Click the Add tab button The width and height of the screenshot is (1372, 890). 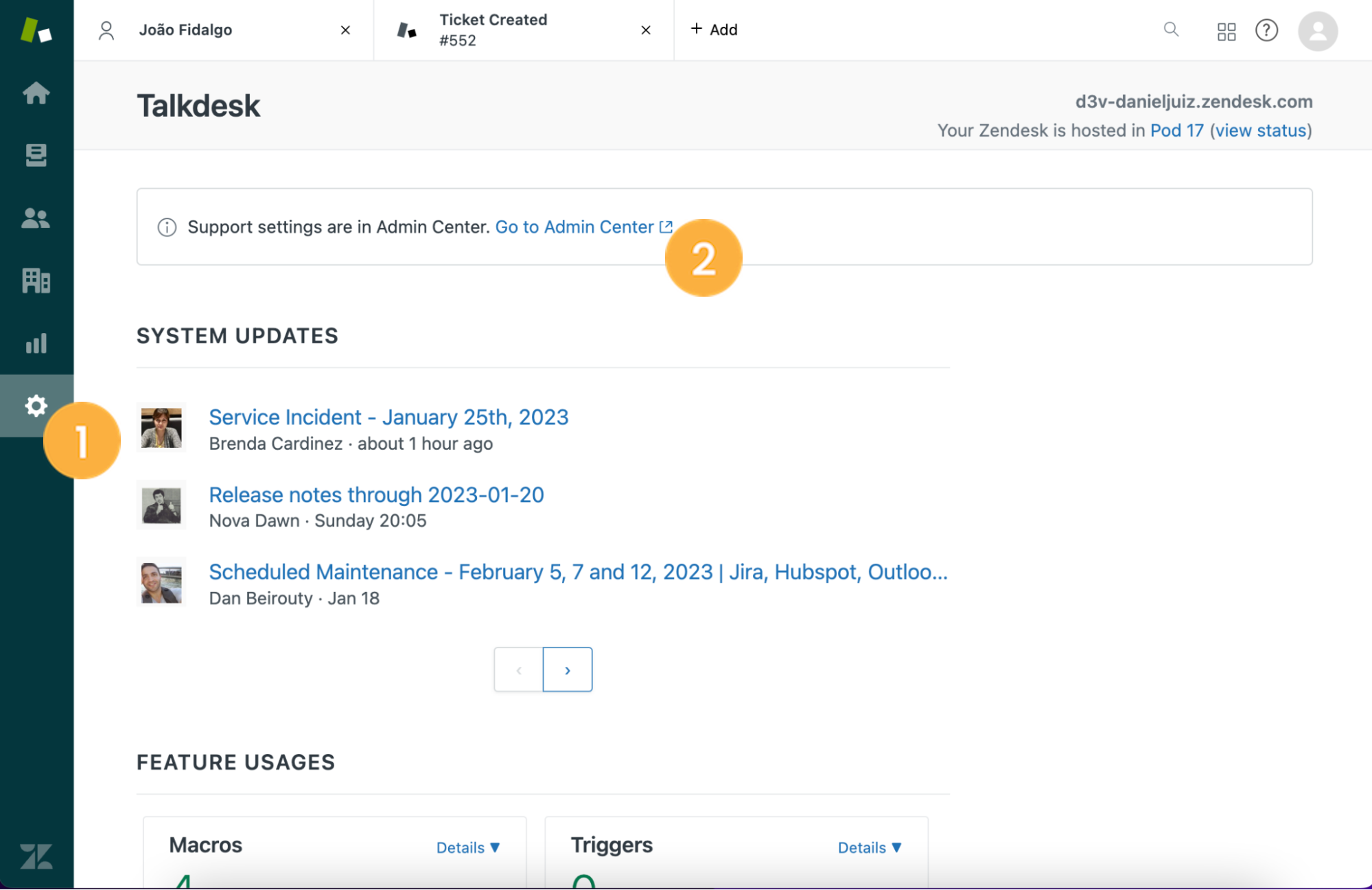coord(714,30)
